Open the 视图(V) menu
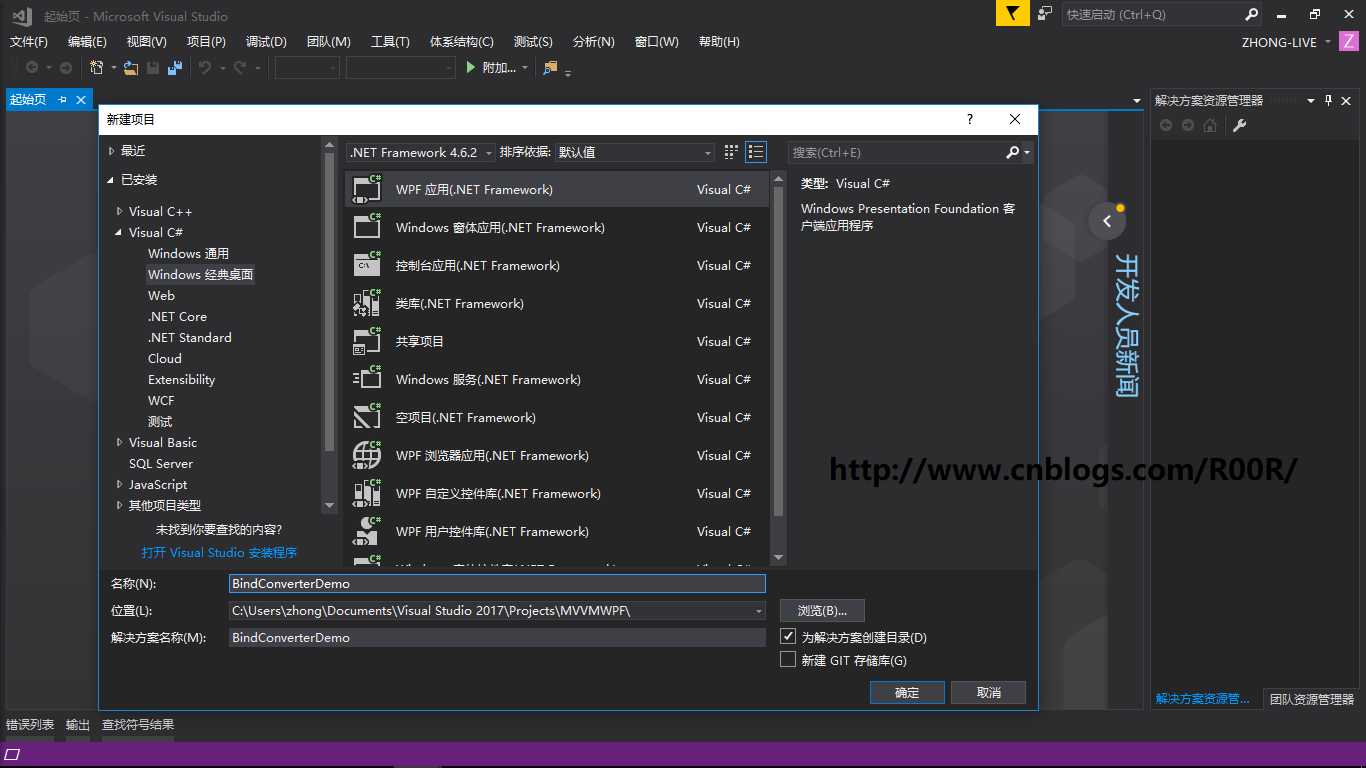The height and width of the screenshot is (768, 1366). pyautogui.click(x=146, y=41)
